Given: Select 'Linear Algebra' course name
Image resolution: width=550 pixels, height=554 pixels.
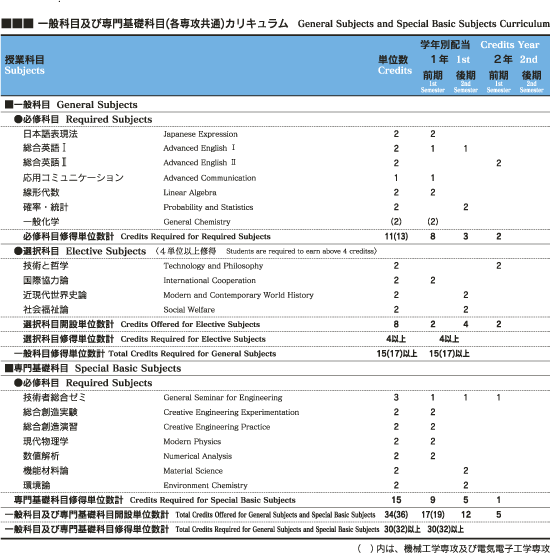Looking at the screenshot, I should 190,193.
